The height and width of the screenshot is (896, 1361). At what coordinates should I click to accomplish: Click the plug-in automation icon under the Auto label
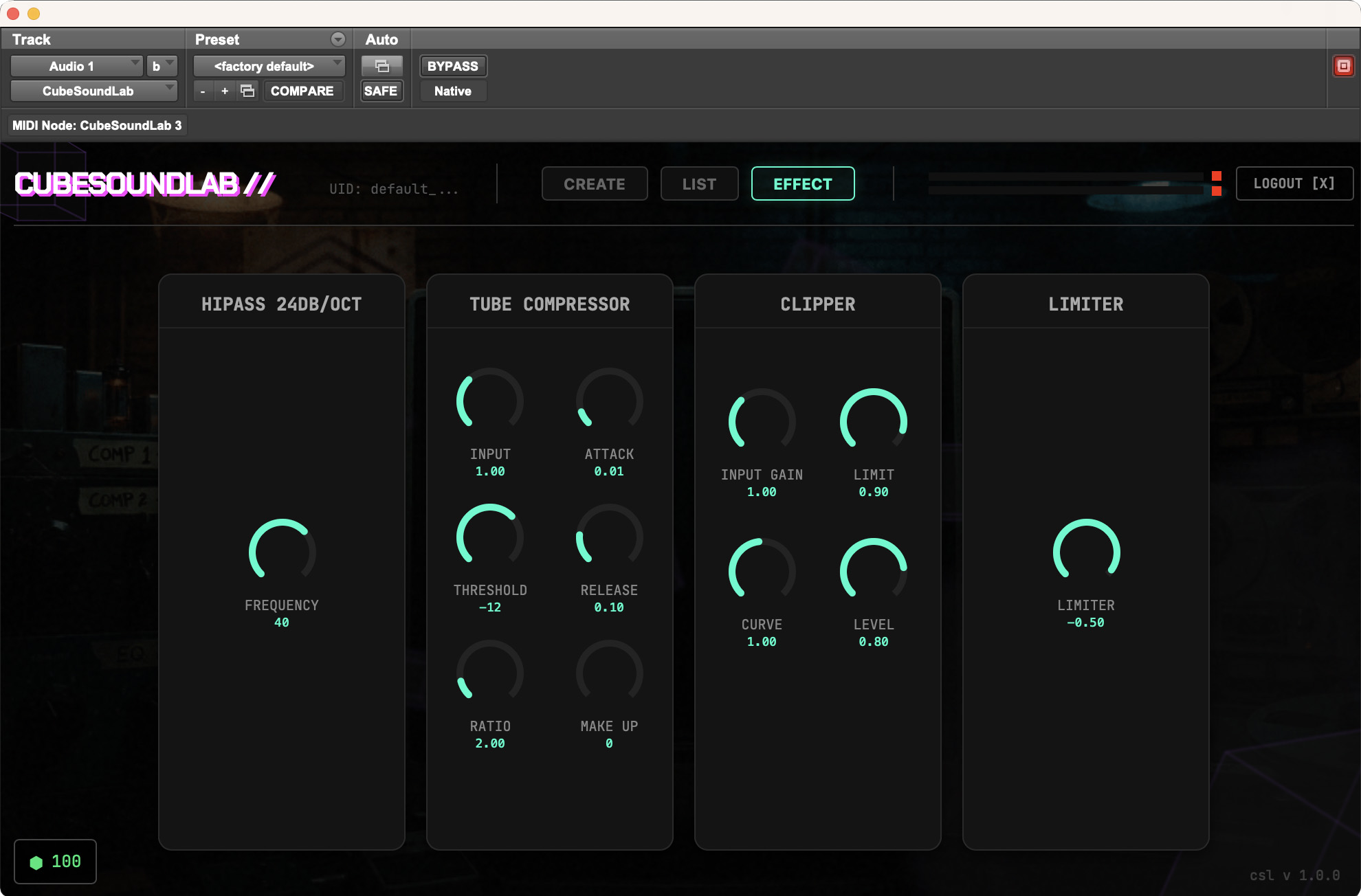pyautogui.click(x=381, y=66)
